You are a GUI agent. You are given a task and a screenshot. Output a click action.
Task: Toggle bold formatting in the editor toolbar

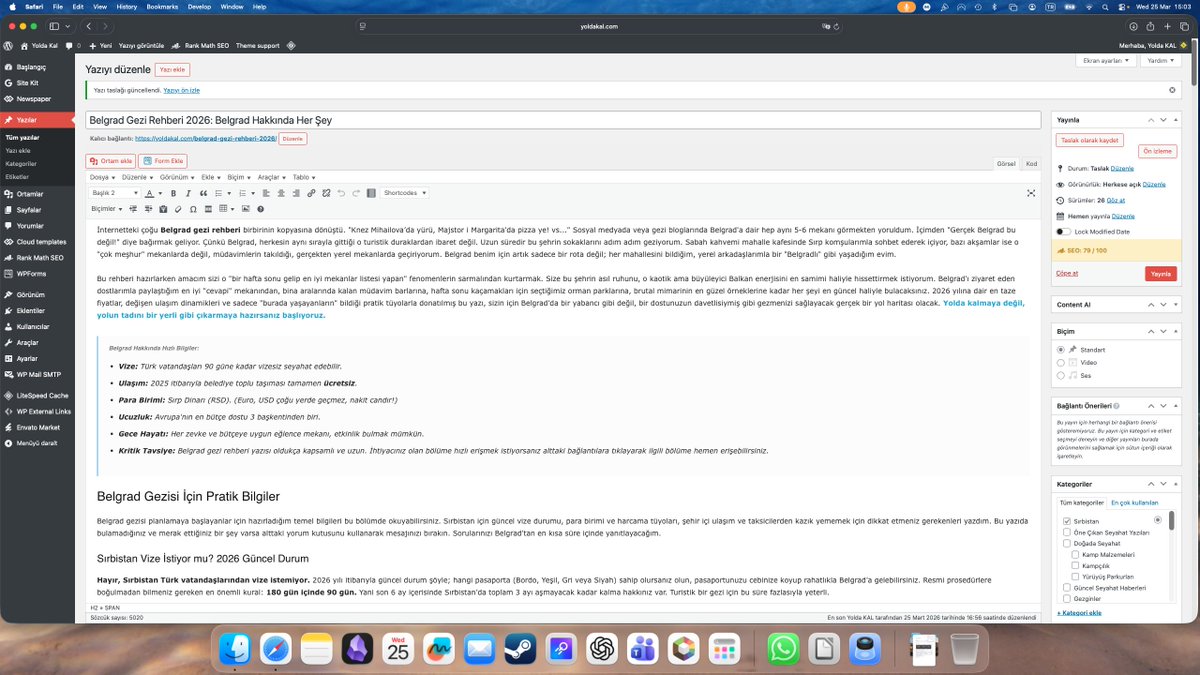click(173, 193)
